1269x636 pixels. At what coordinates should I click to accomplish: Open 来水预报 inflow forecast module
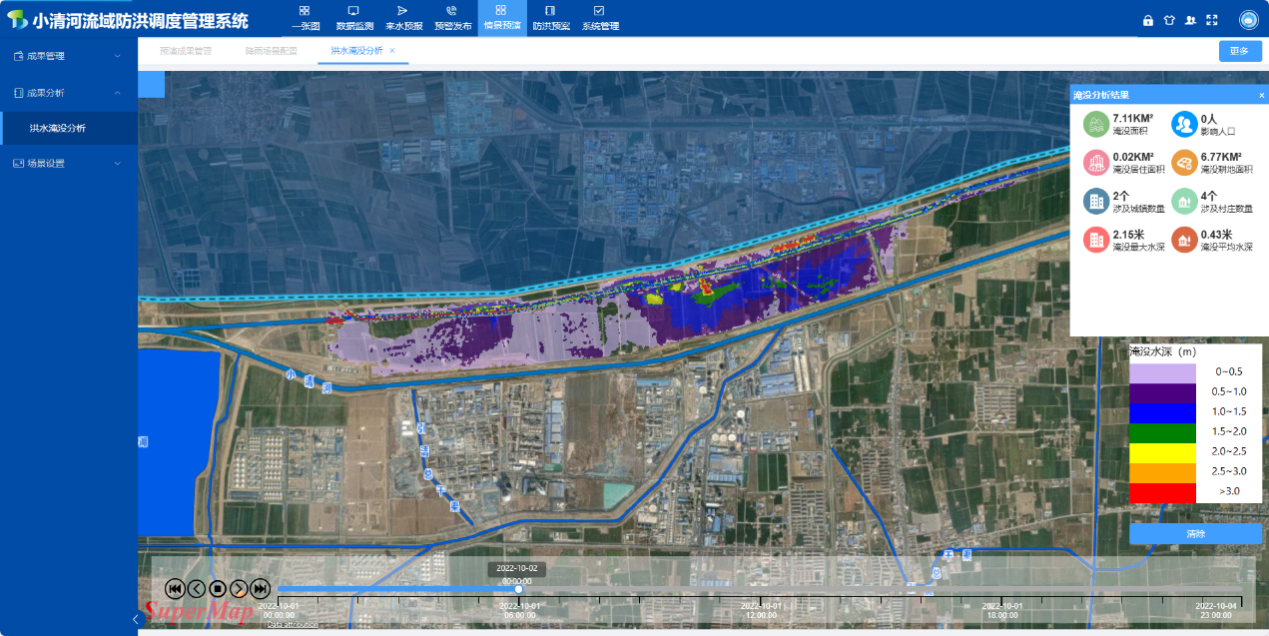[403, 17]
